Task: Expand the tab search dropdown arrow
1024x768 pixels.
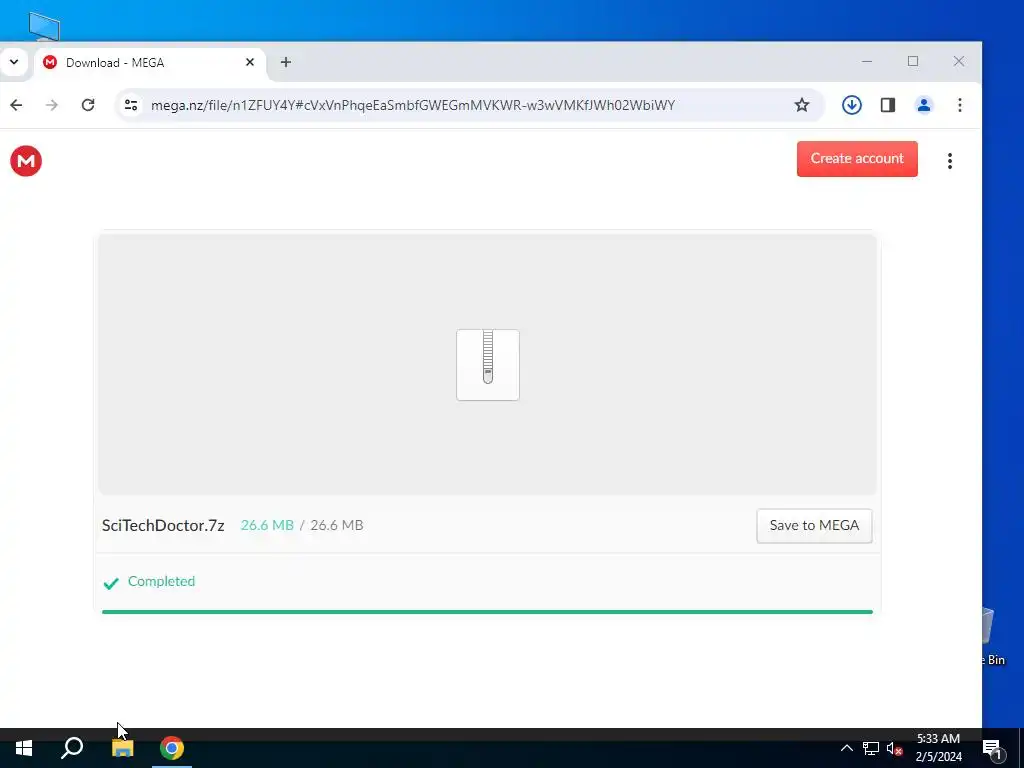Action: pyautogui.click(x=14, y=63)
